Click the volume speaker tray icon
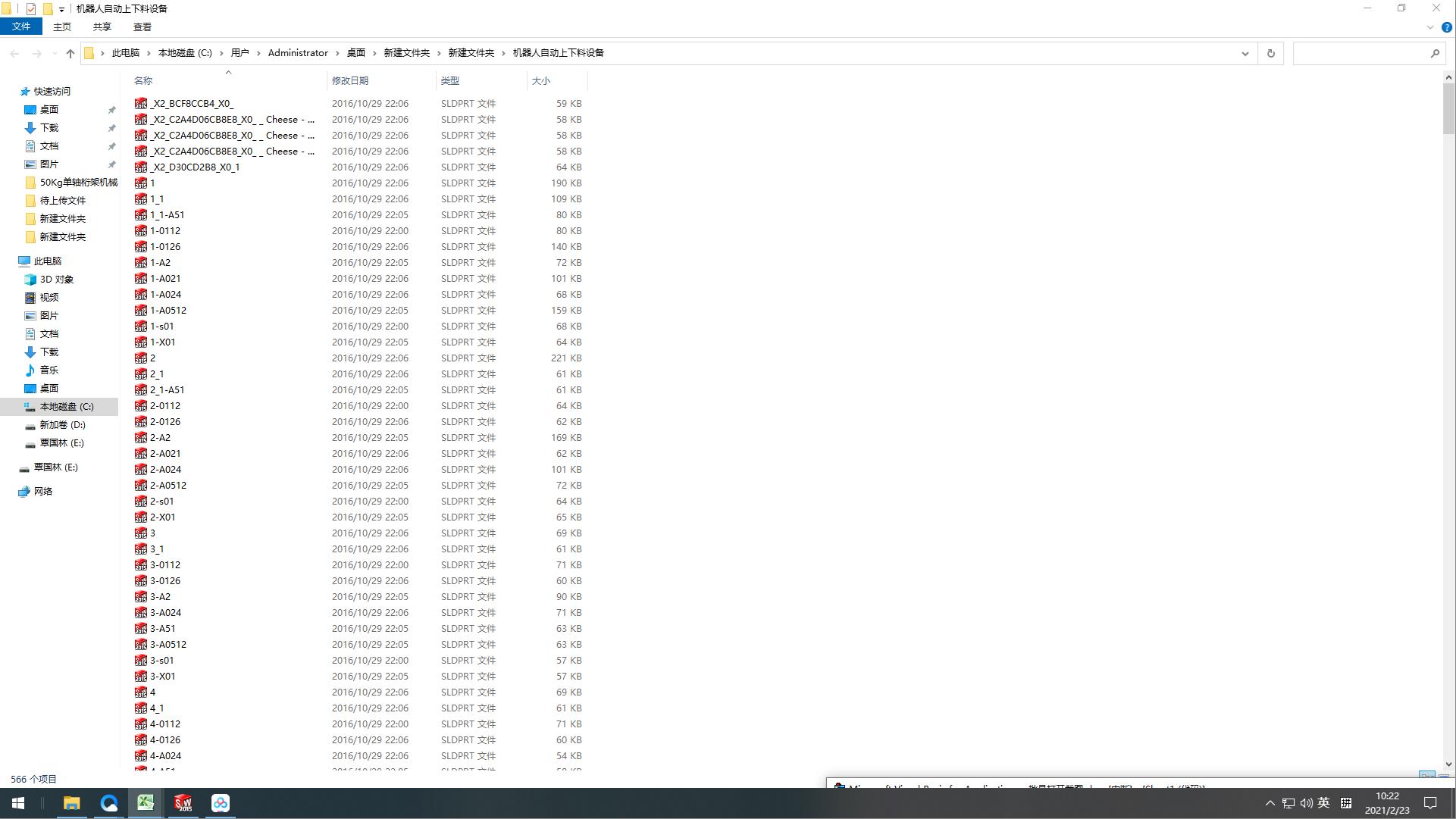This screenshot has width=1456, height=819. (x=1306, y=803)
